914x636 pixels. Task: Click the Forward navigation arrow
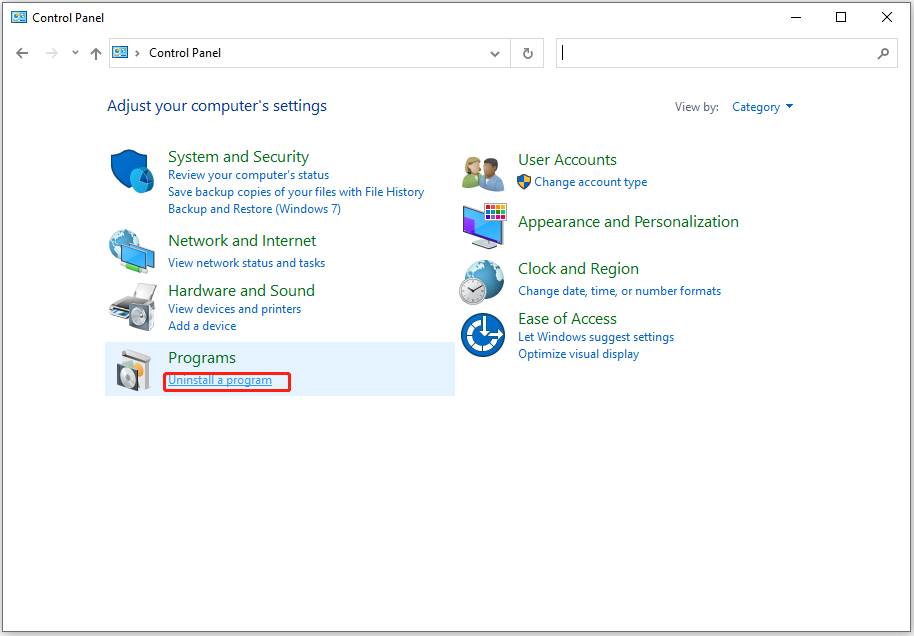coord(52,53)
